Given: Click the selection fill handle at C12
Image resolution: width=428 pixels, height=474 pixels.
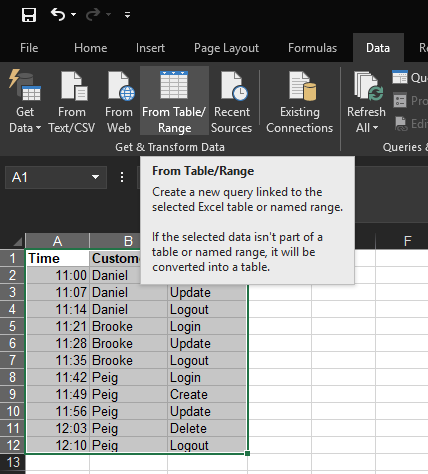Looking at the screenshot, I should pyautogui.click(x=247, y=453).
